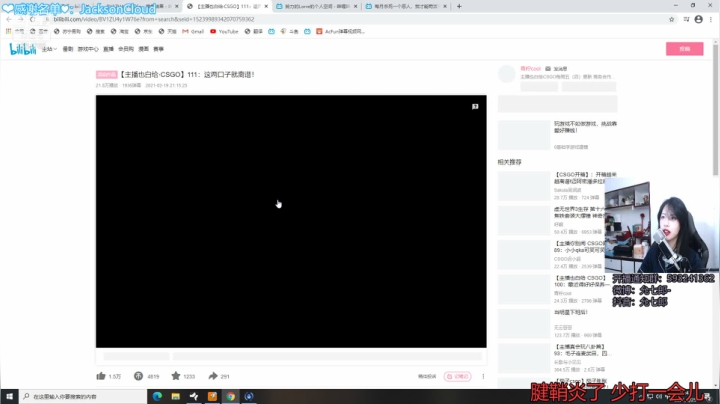Click the Chrome icon on the taskbar
This screenshot has height=404, width=720.
[231, 396]
